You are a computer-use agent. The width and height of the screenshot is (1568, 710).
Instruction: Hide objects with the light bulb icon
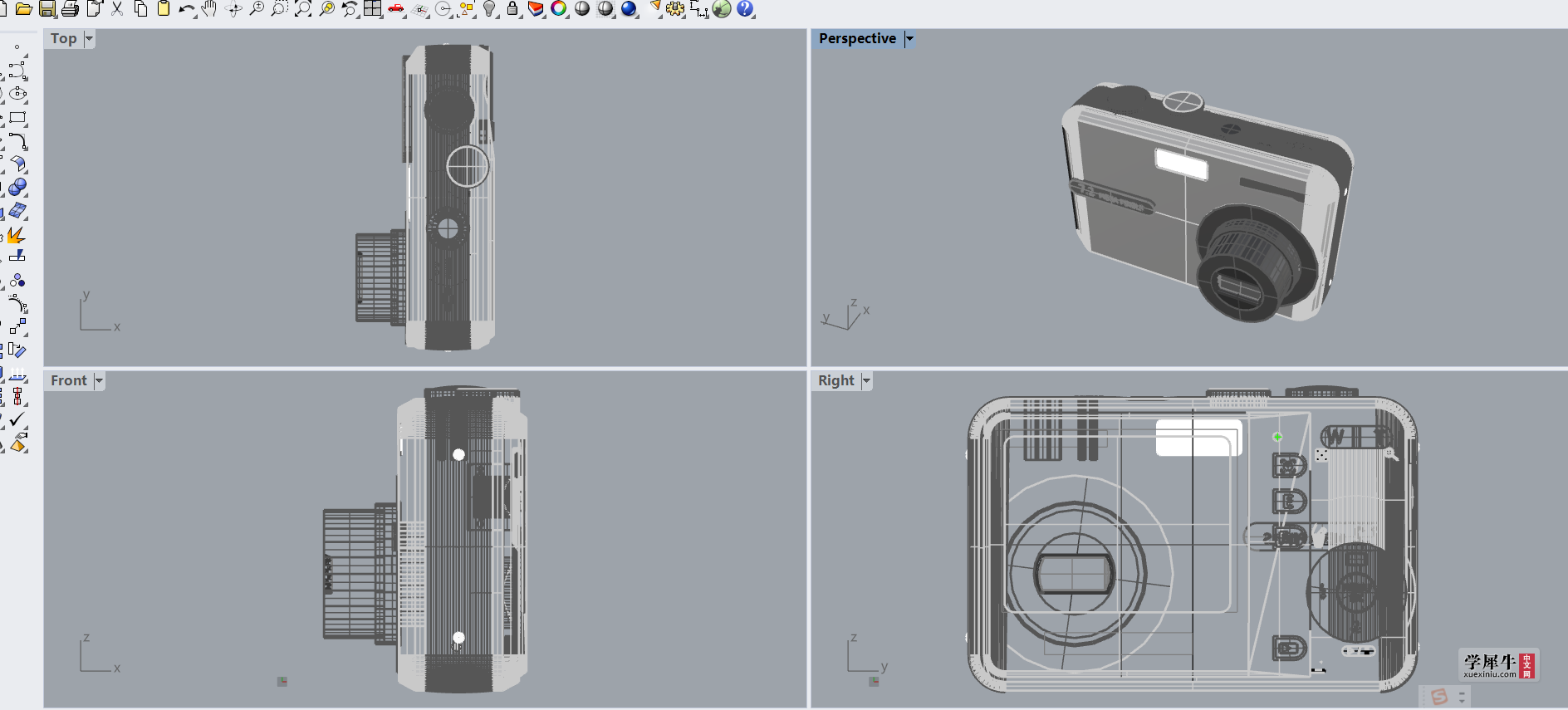(490, 9)
